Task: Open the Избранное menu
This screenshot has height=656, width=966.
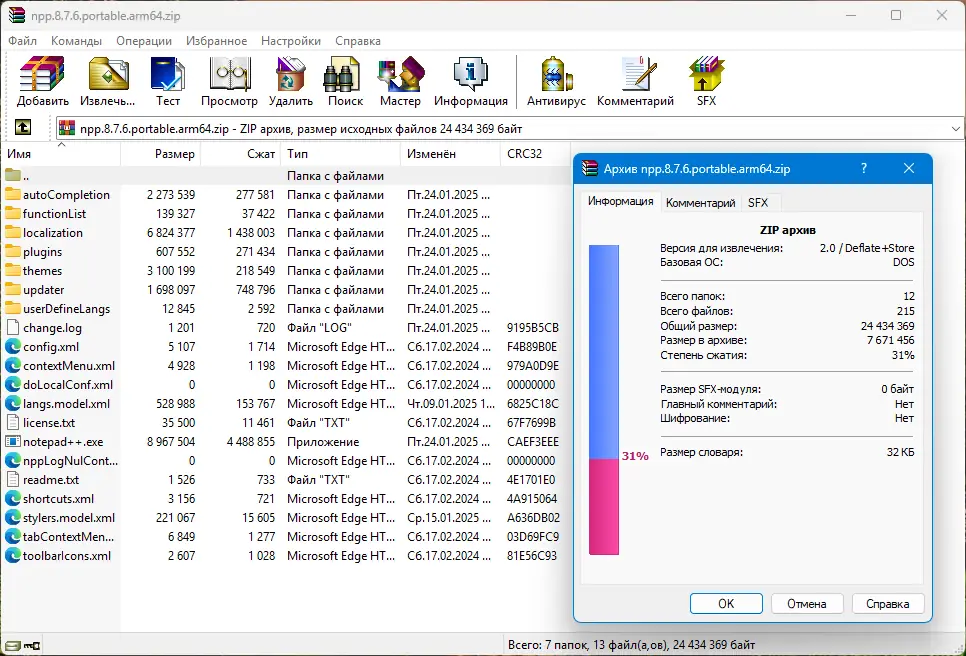Action: pyautogui.click(x=216, y=41)
